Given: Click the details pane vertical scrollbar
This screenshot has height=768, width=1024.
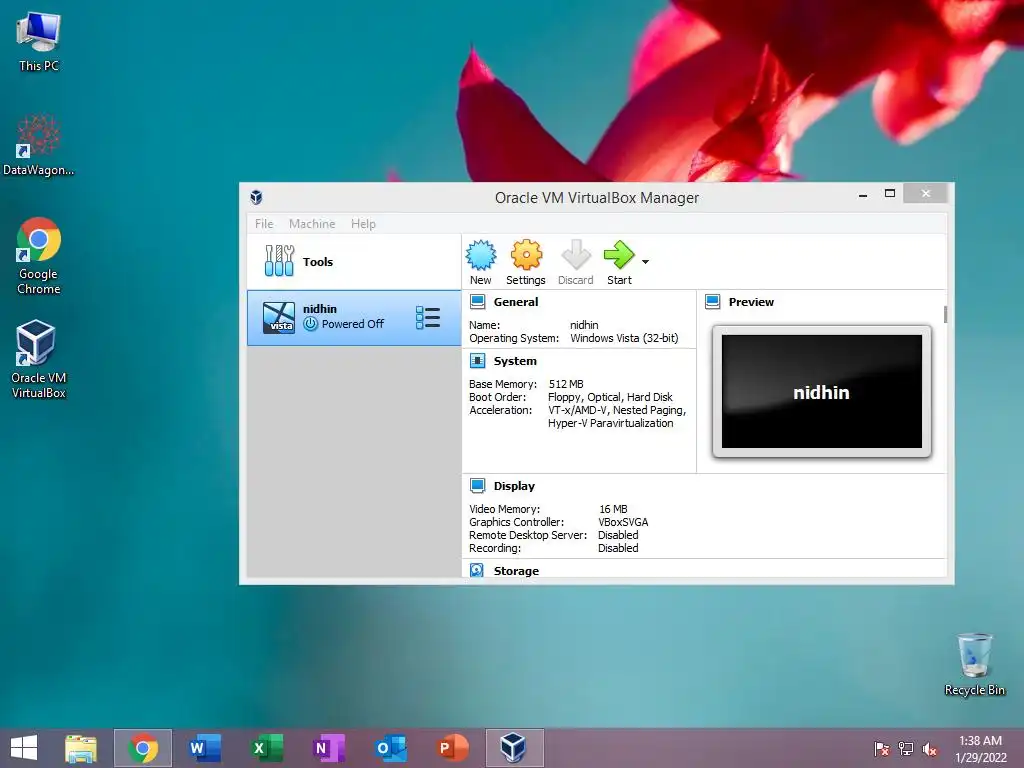Looking at the screenshot, I should click(945, 314).
